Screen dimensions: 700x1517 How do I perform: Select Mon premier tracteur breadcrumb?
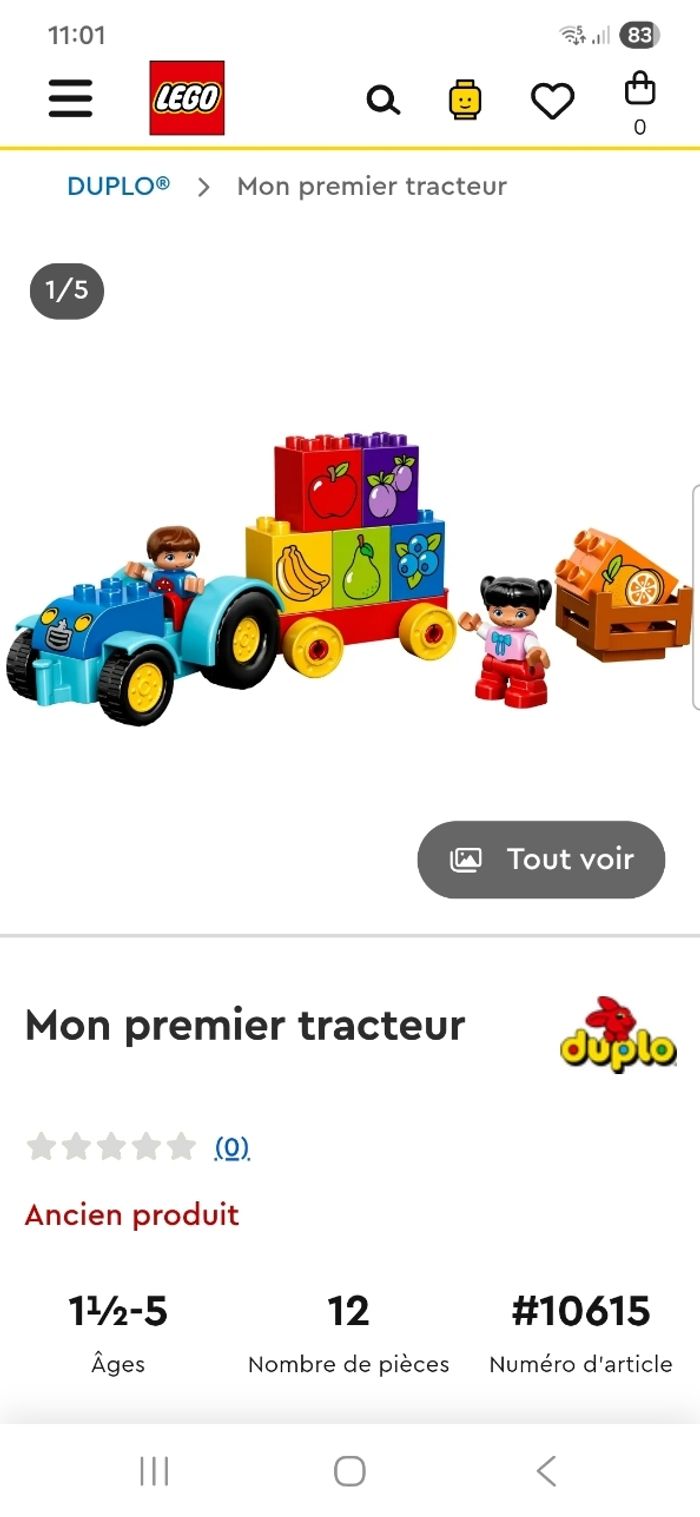coord(372,186)
